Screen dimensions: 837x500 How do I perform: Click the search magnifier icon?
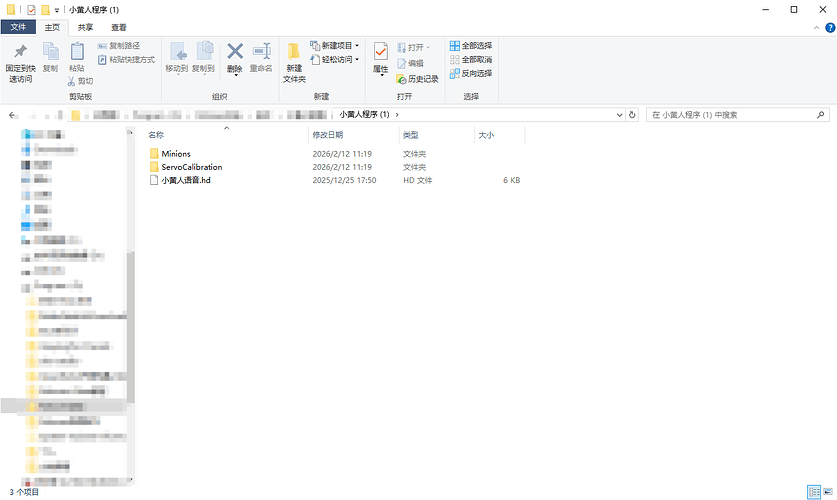pos(820,115)
